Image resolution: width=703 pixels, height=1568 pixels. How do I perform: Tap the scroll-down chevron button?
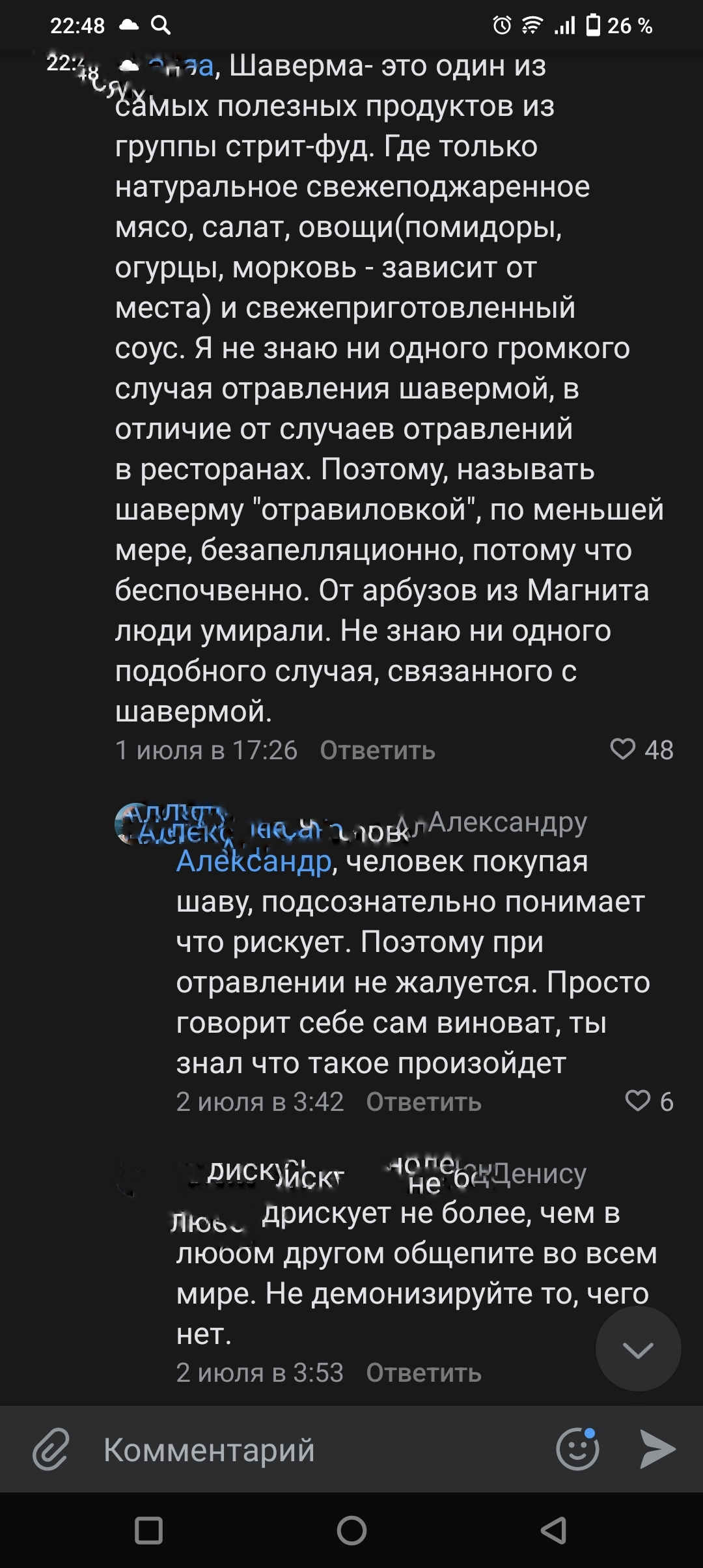click(638, 1350)
